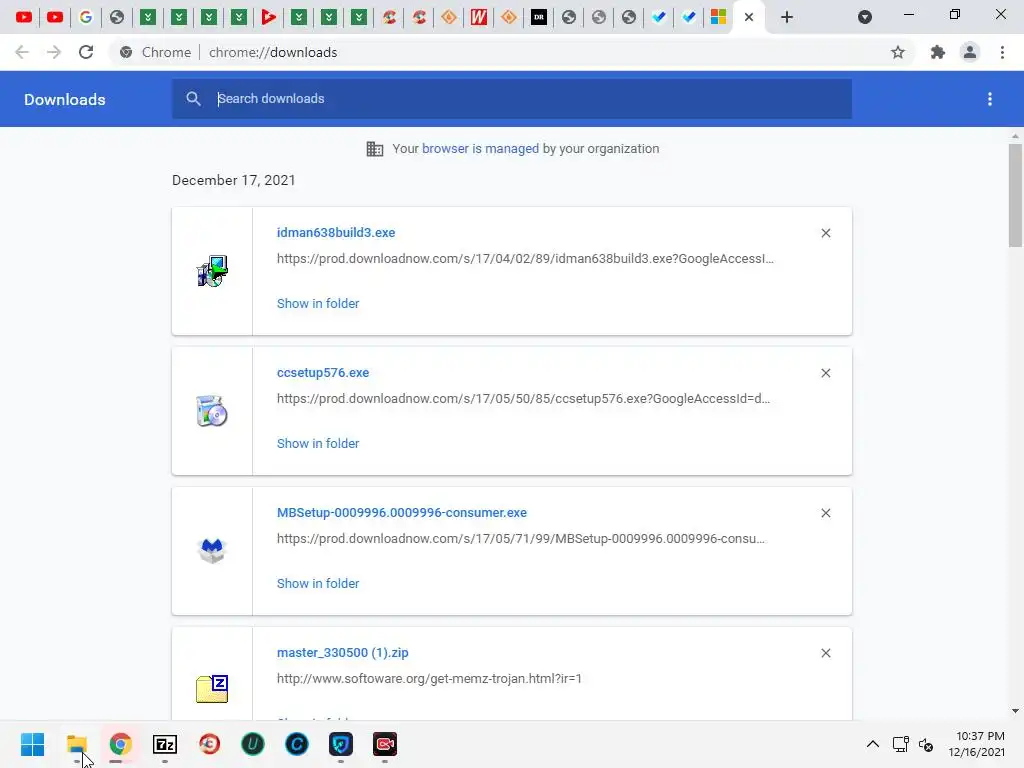Close the current Downloads tab
Image resolution: width=1024 pixels, height=768 pixels.
click(749, 17)
